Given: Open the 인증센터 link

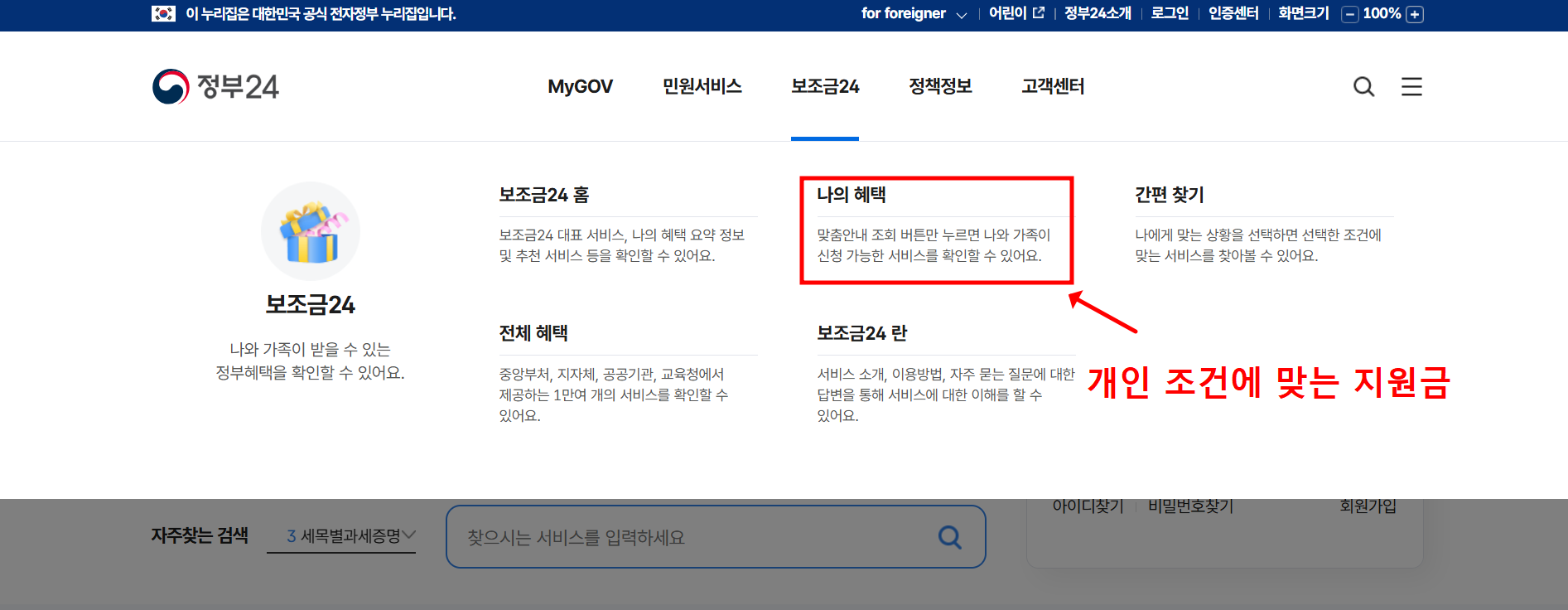Looking at the screenshot, I should coord(1233,13).
